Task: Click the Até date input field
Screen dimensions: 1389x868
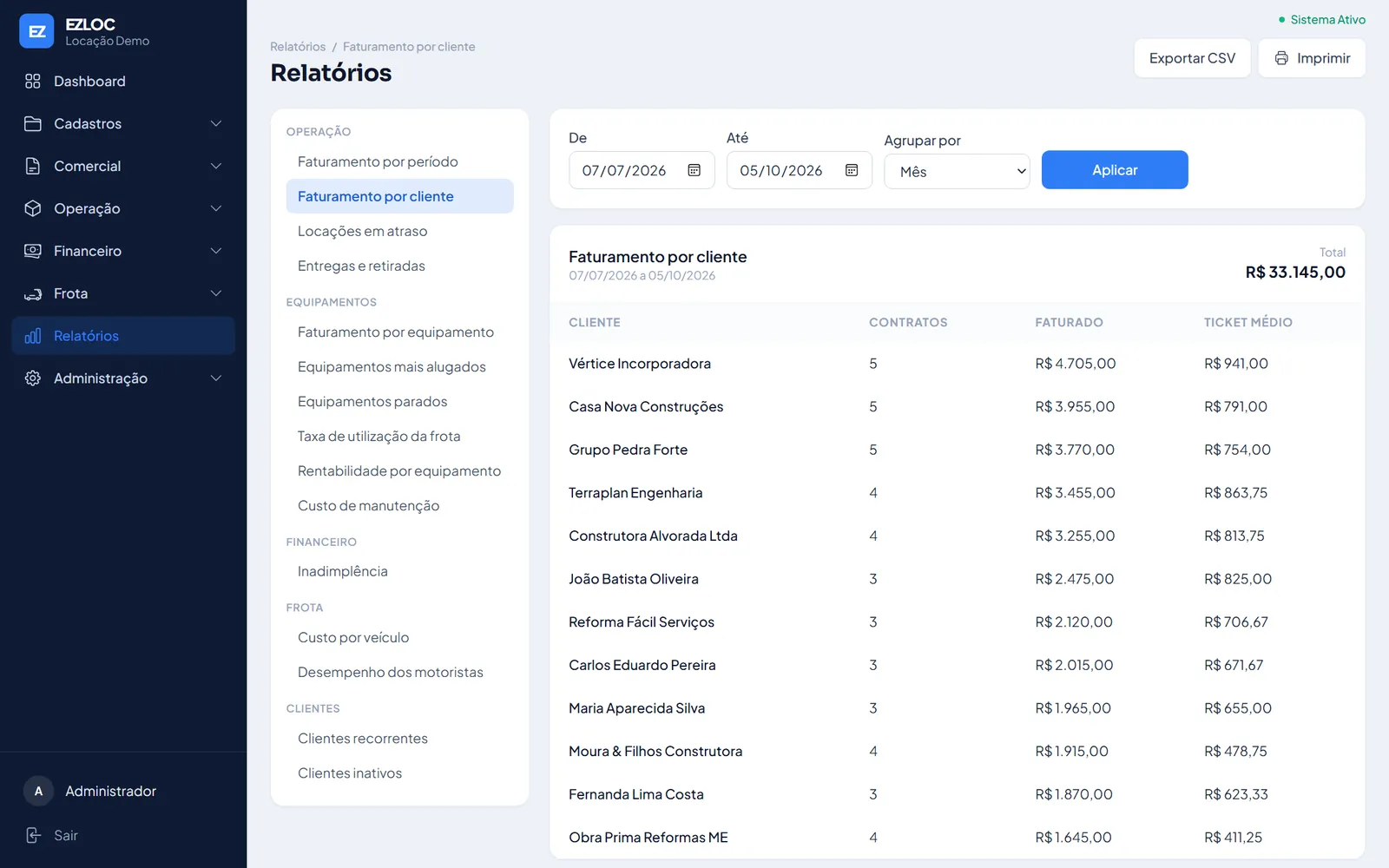Action: click(800, 170)
